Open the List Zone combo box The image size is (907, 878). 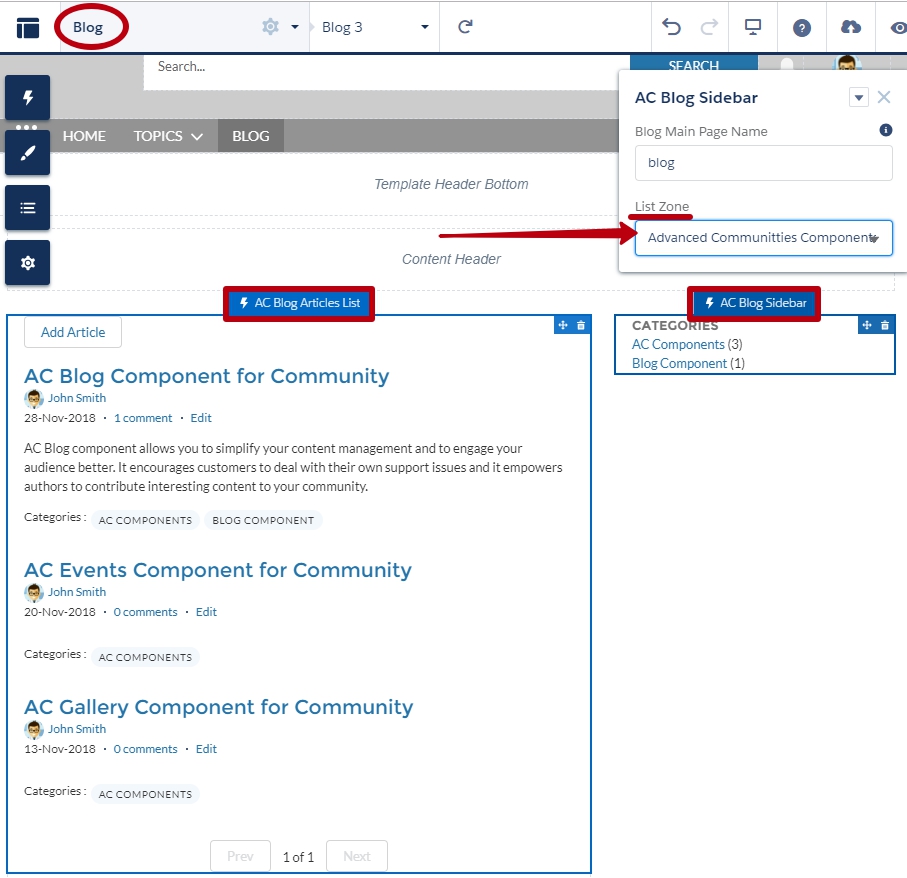764,238
